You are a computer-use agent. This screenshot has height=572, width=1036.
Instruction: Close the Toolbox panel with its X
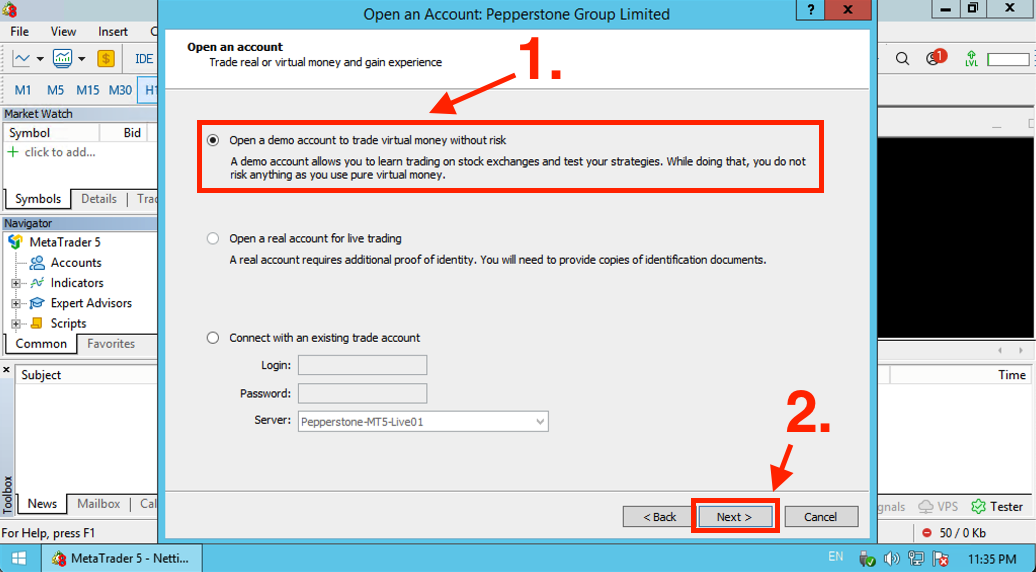tap(7, 370)
